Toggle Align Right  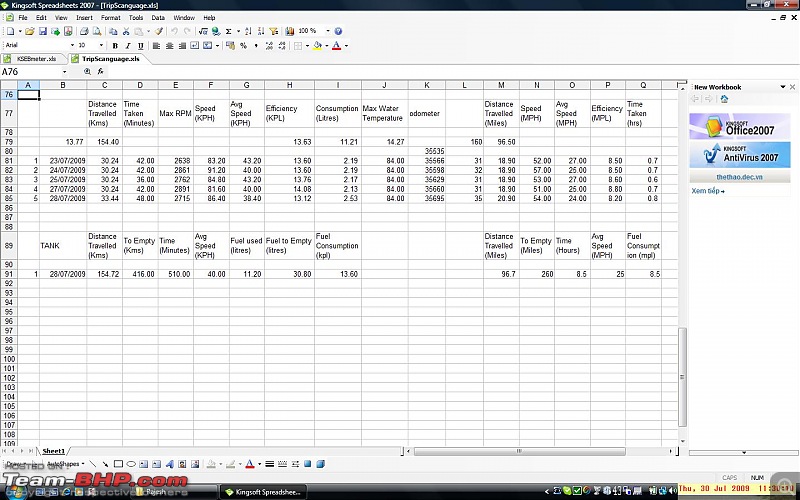[182, 46]
